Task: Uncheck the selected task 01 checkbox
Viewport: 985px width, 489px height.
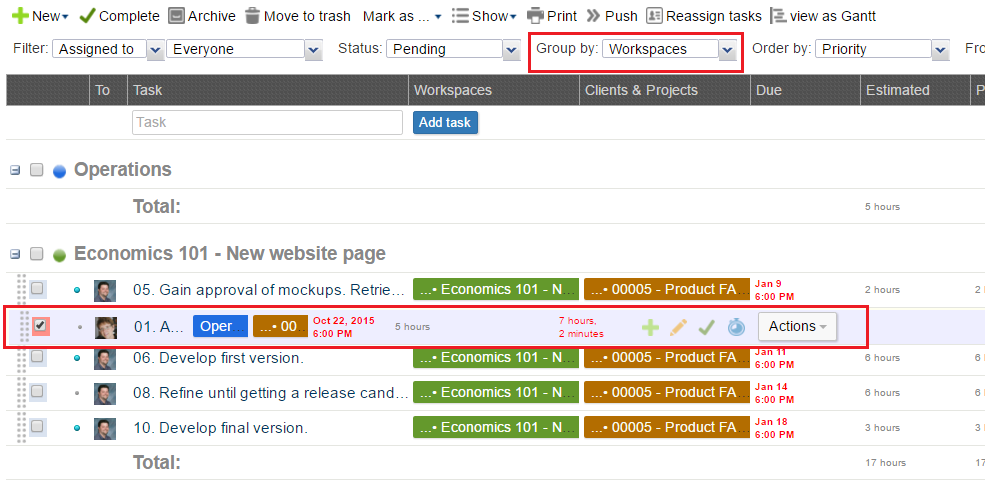Action: click(40, 326)
